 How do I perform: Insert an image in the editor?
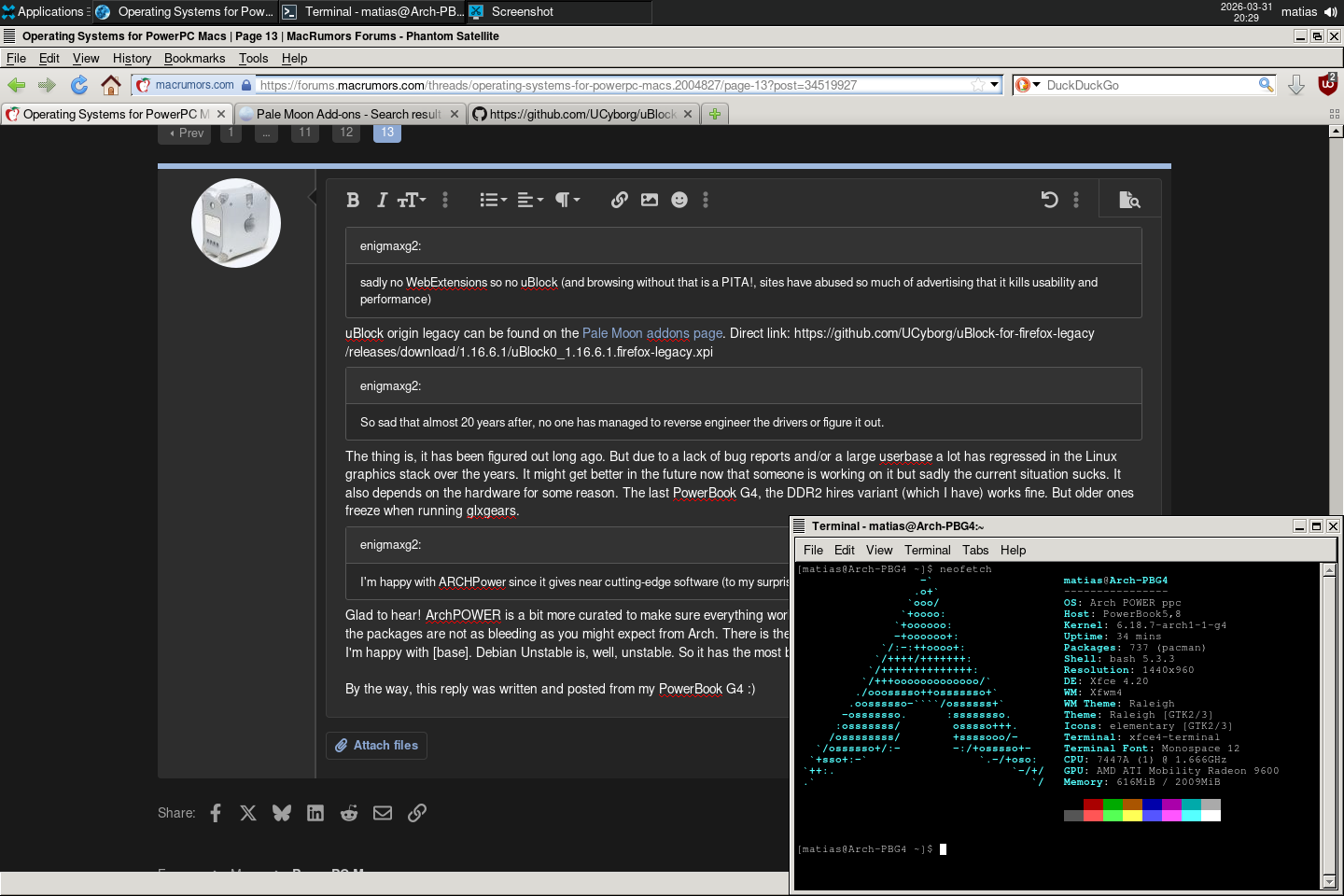[650, 200]
